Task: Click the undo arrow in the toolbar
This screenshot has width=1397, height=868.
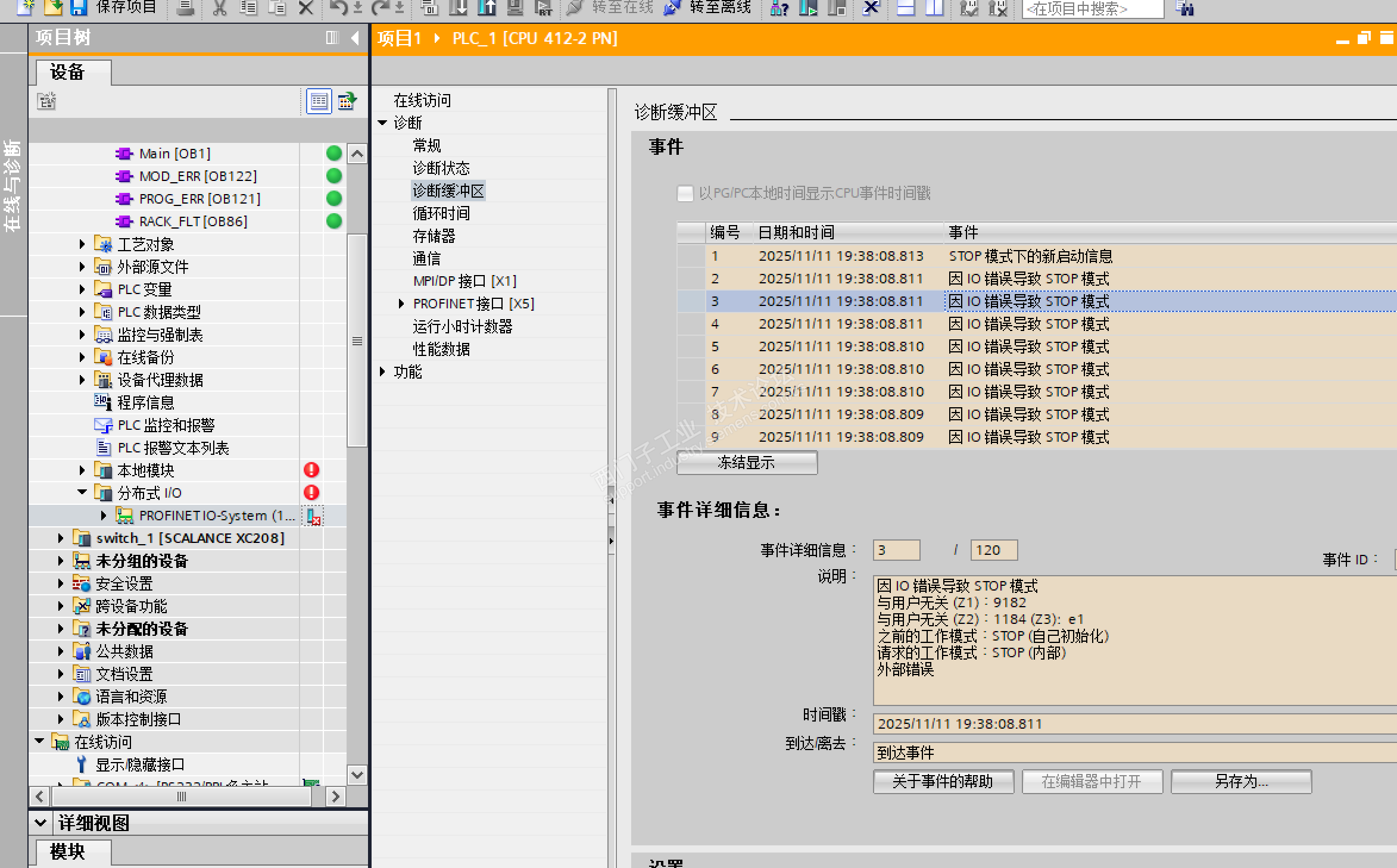Action: [x=338, y=8]
